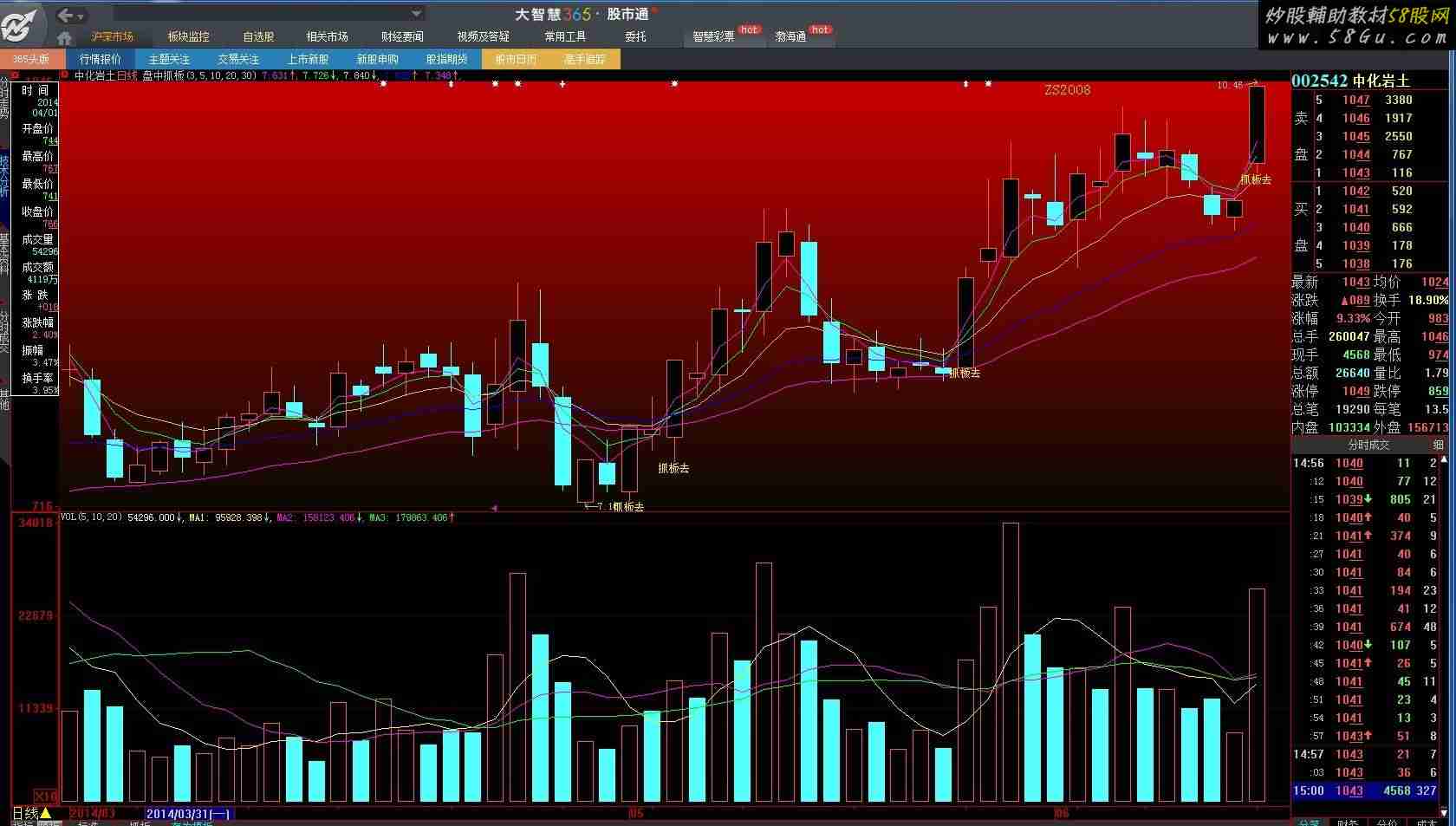Click the X10 volume scale marker

pyautogui.click(x=45, y=796)
